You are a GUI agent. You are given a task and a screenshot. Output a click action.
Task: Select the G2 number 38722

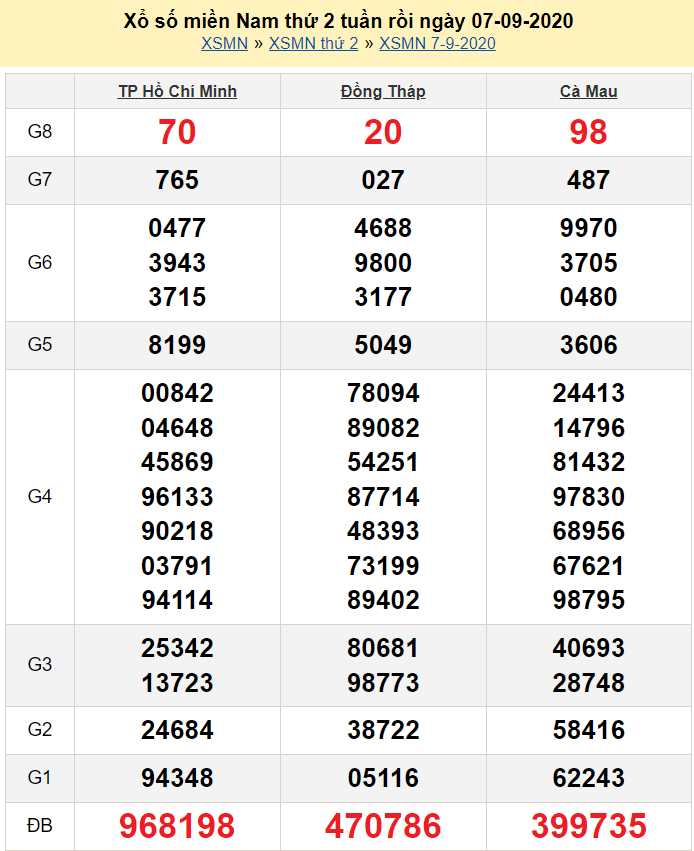pyautogui.click(x=383, y=730)
